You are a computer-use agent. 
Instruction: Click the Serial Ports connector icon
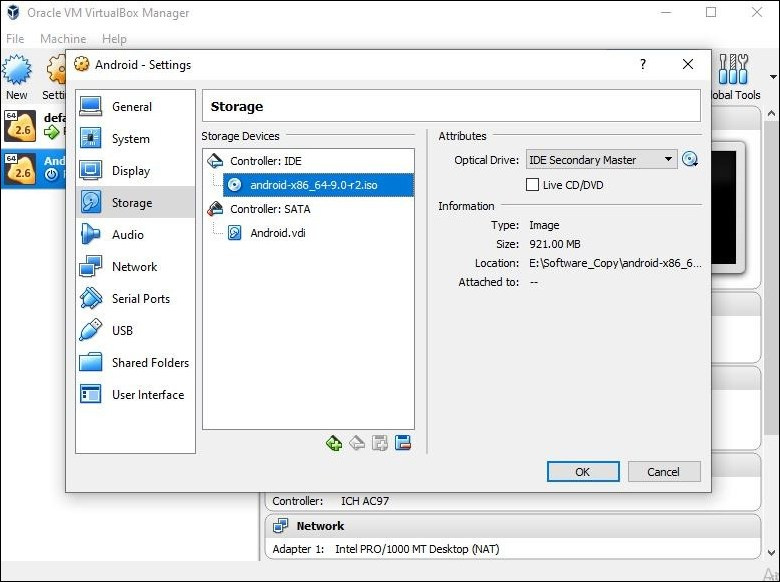pyautogui.click(x=91, y=298)
